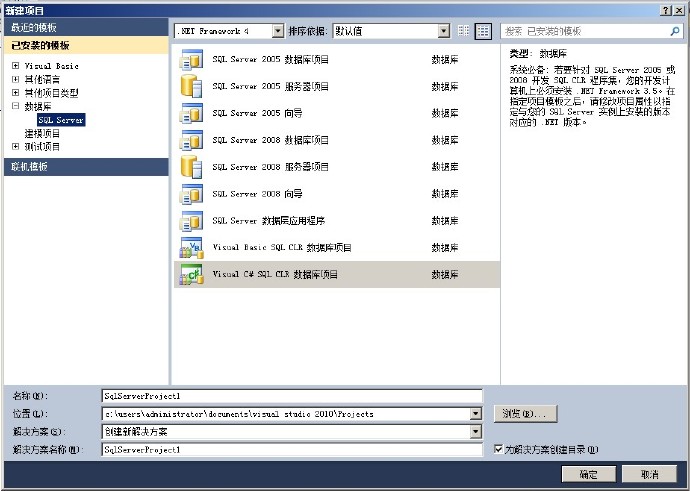
Task: Click the 确定 button
Action: tap(588, 474)
